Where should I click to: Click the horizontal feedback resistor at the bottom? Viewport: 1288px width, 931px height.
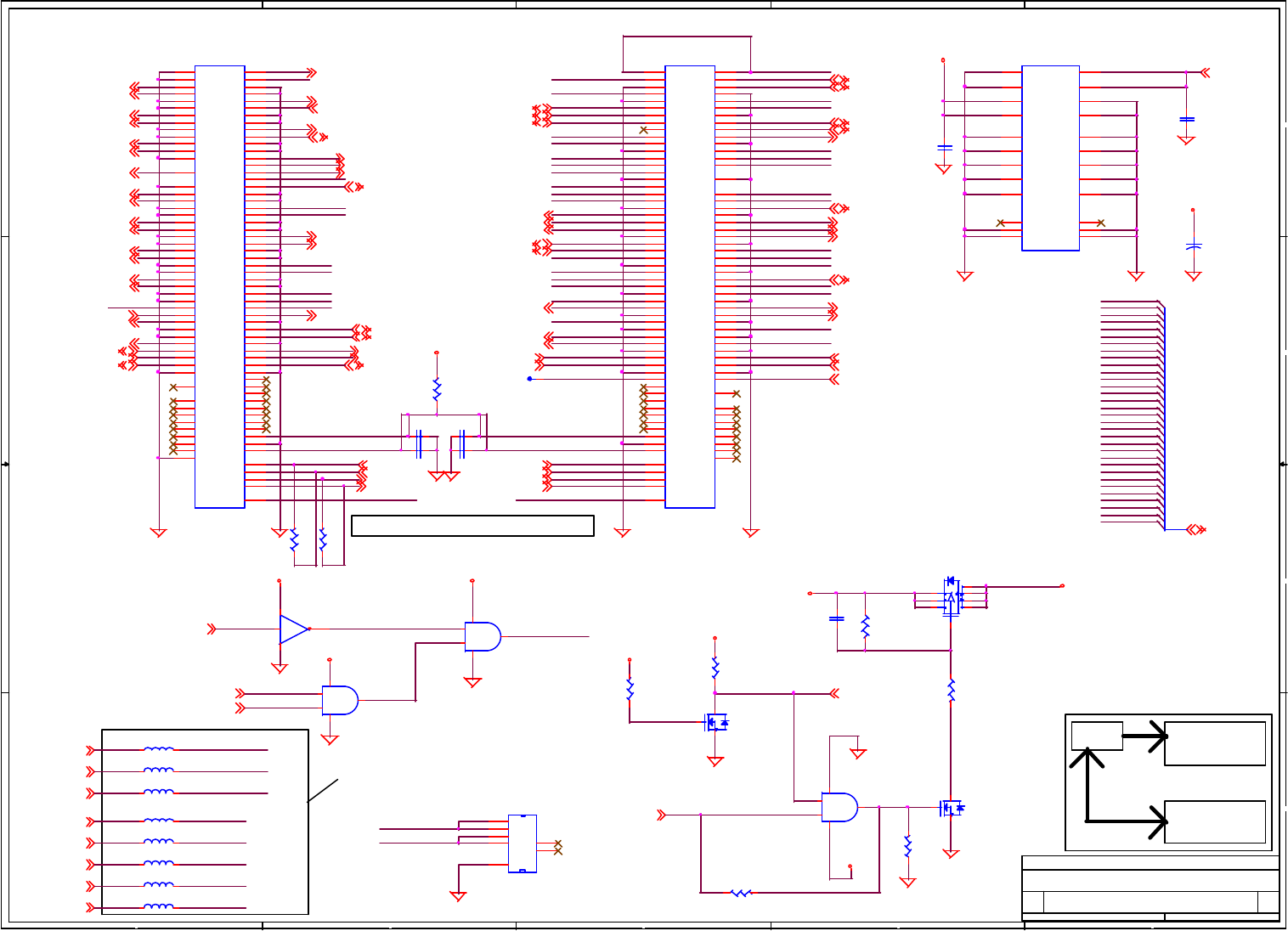point(741,893)
